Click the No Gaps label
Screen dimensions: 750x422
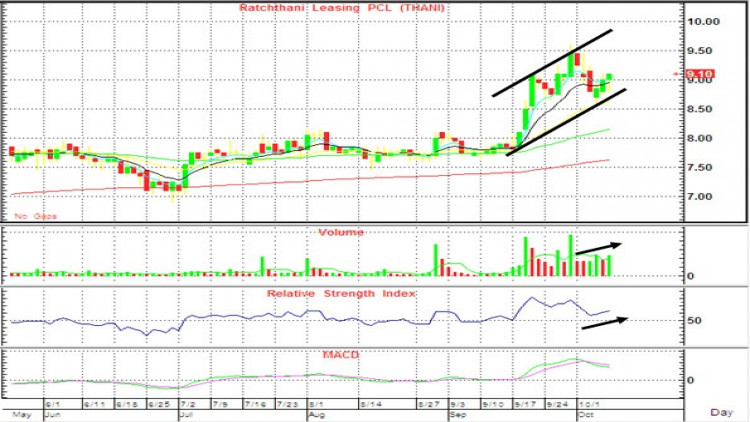pyautogui.click(x=35, y=216)
